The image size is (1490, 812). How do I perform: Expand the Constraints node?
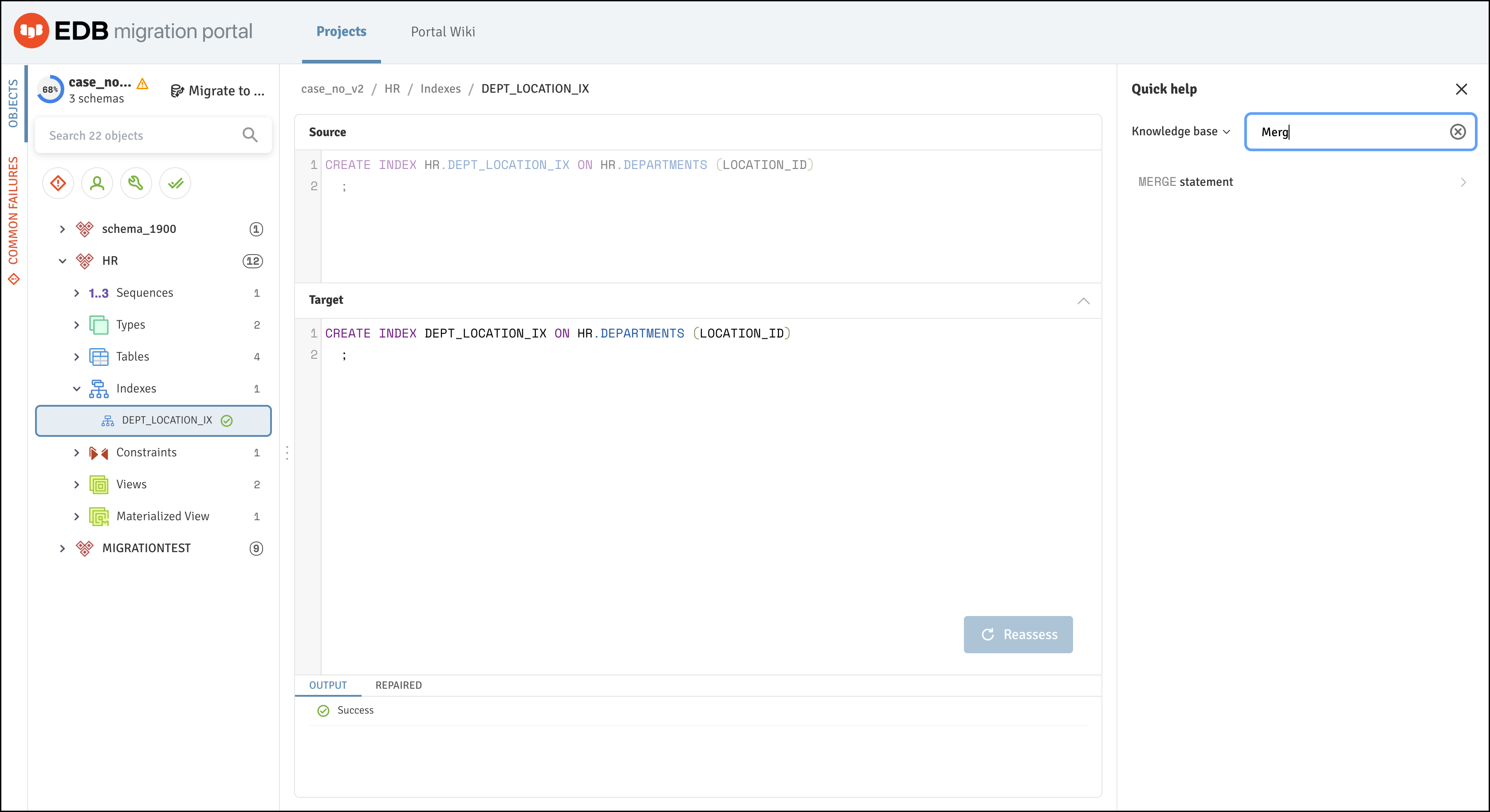point(76,453)
